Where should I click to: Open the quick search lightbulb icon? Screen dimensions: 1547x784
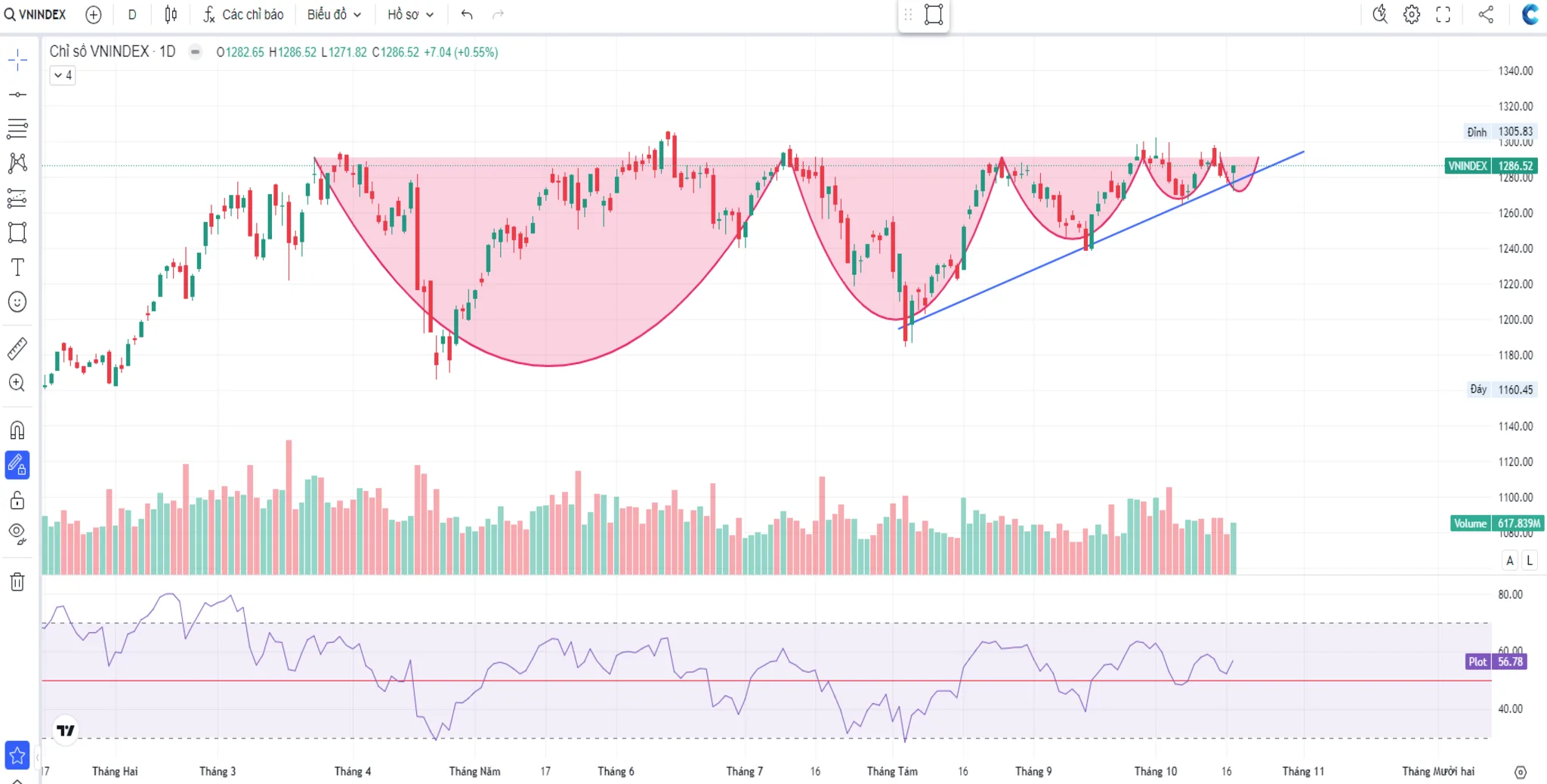[1380, 14]
